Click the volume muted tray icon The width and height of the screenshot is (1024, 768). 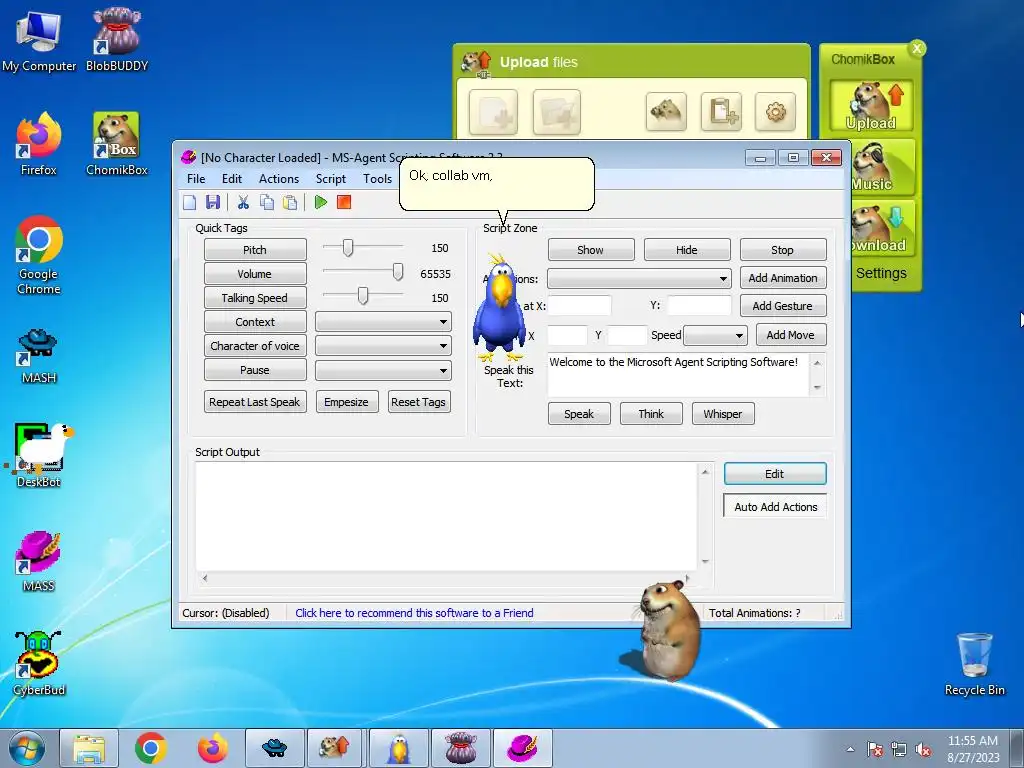click(923, 750)
